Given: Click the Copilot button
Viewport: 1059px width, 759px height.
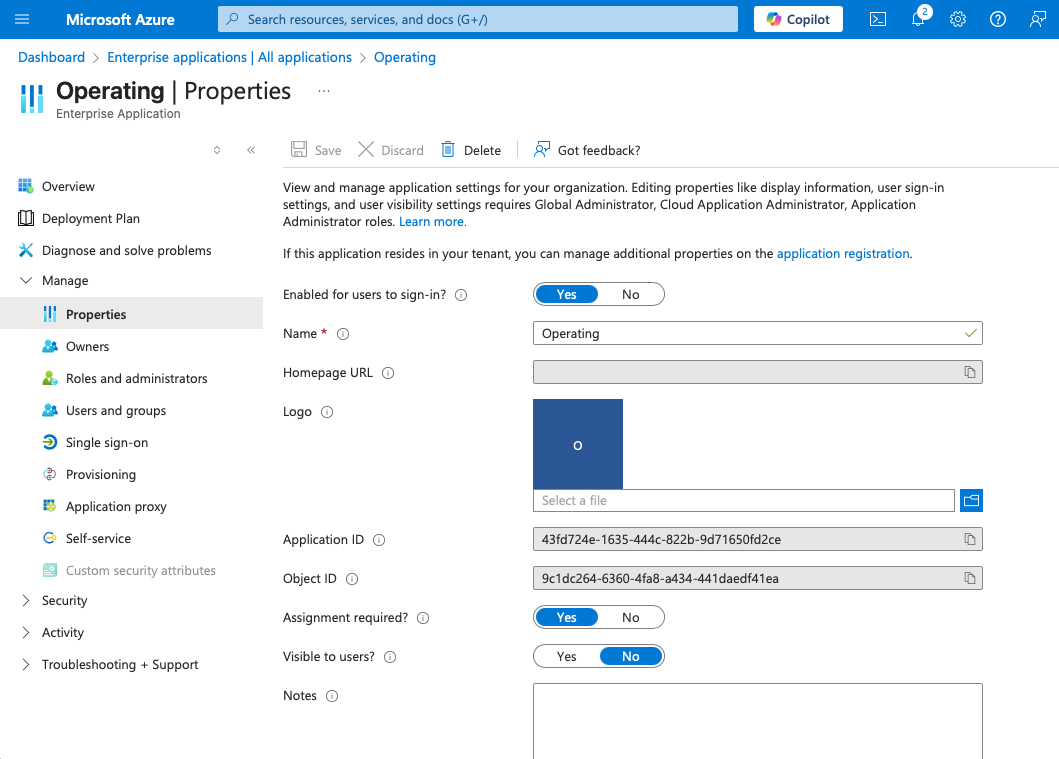Looking at the screenshot, I should [x=798, y=19].
